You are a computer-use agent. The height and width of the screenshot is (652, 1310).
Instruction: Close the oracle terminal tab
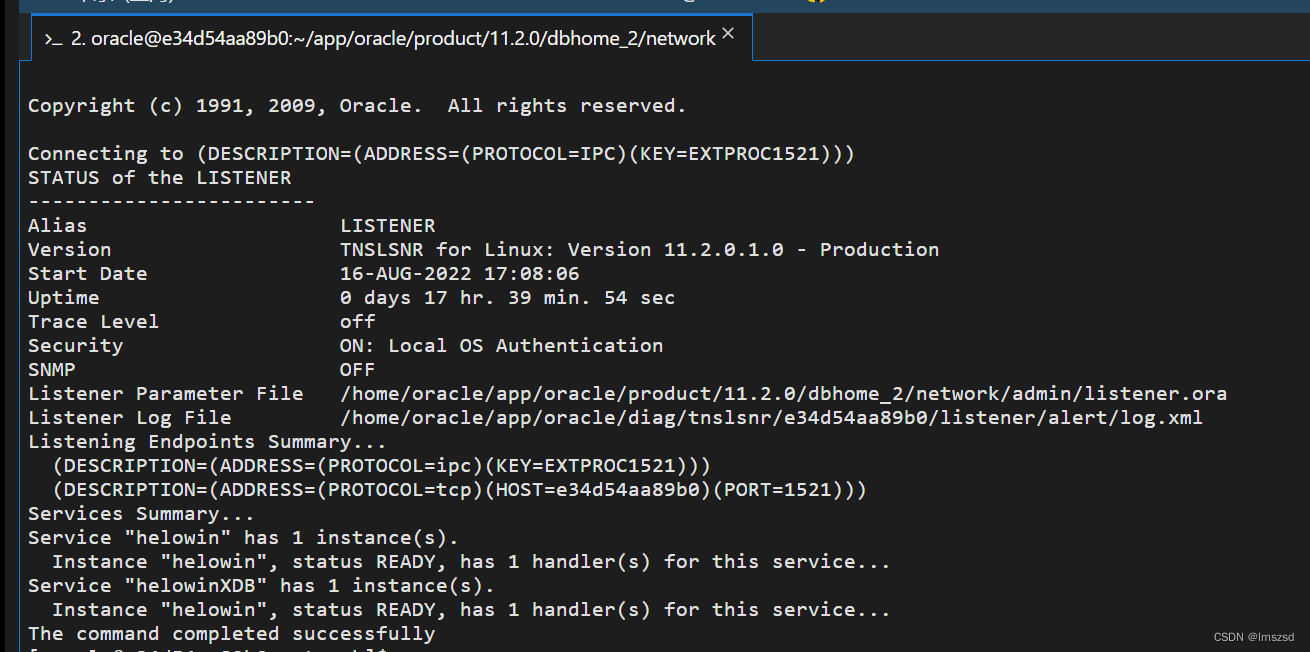pos(727,32)
